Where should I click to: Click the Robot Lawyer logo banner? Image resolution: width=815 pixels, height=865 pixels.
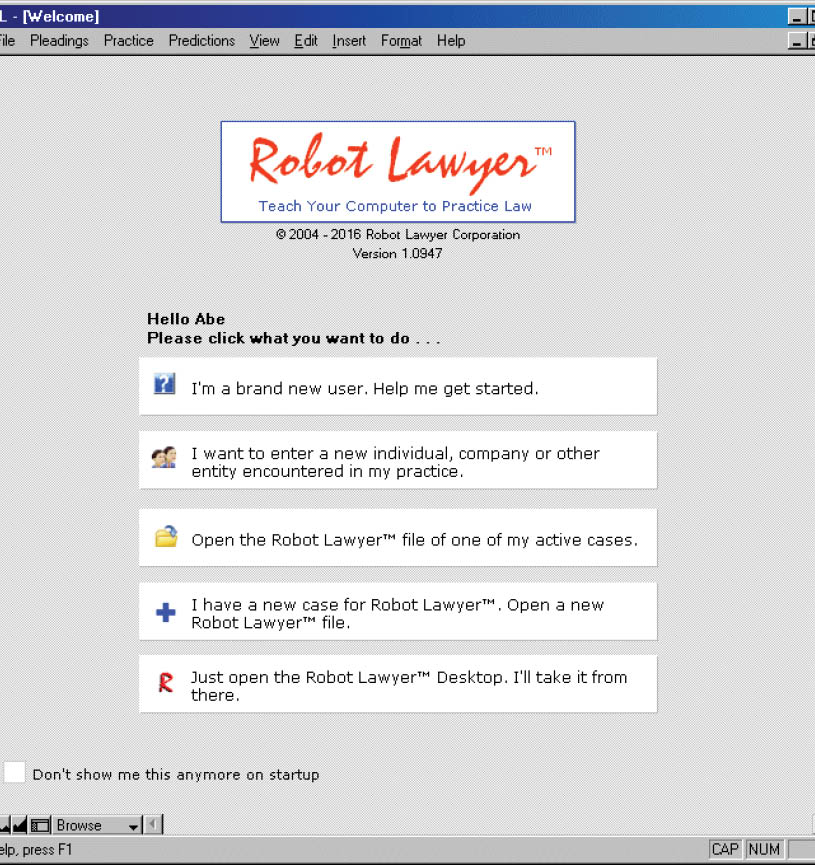(x=398, y=171)
